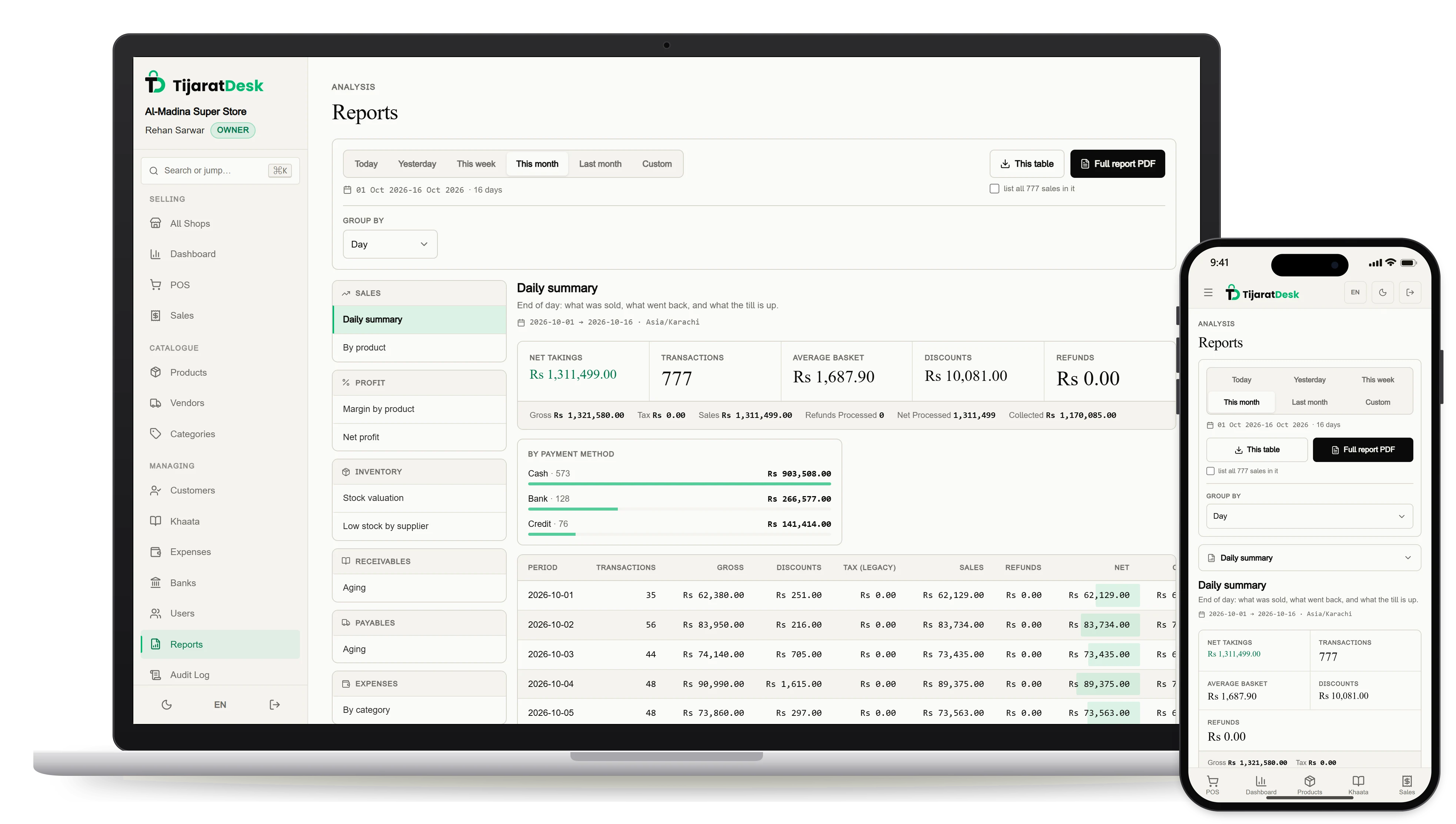The height and width of the screenshot is (824, 1456).
Task: Open Khaata in the laptop sidebar
Action: click(x=220, y=521)
